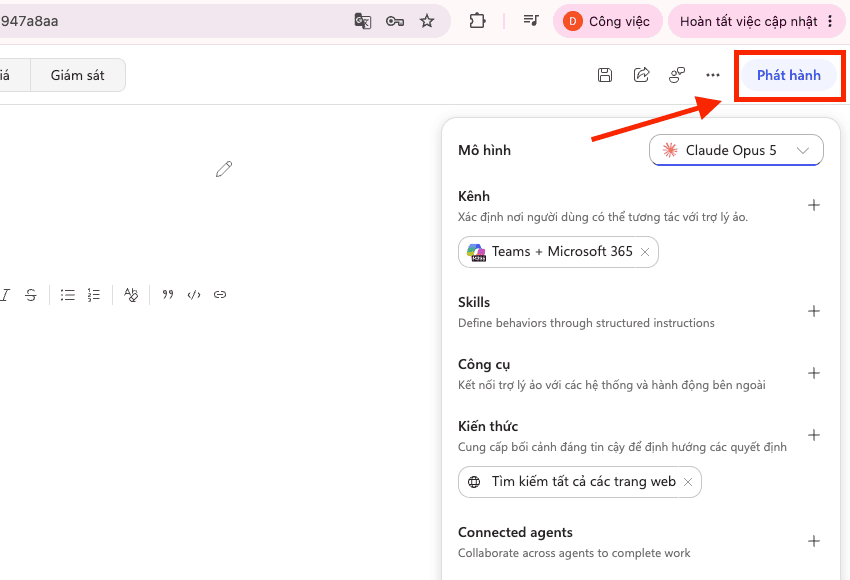The image size is (850, 580).
Task: Open the browser media controls icon
Action: (x=531, y=21)
